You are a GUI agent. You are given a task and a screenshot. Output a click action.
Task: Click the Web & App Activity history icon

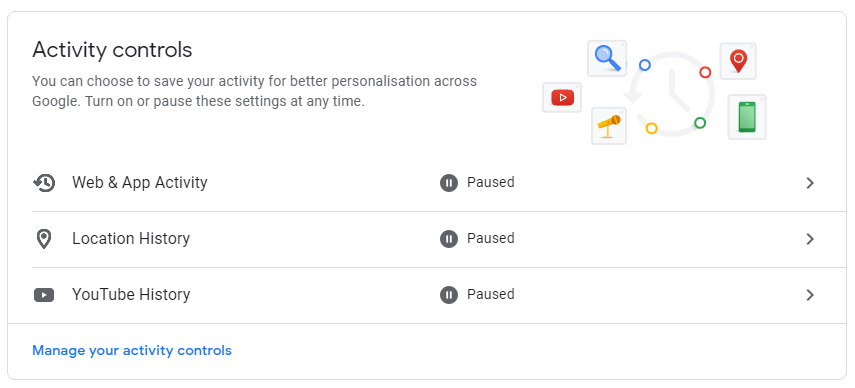[x=44, y=183]
